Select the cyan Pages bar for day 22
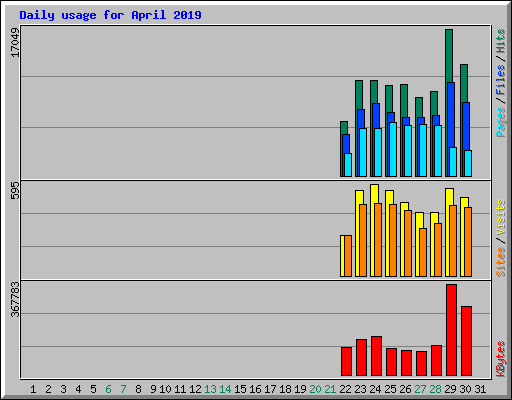Screen dimensions: 512x400 (348, 165)
